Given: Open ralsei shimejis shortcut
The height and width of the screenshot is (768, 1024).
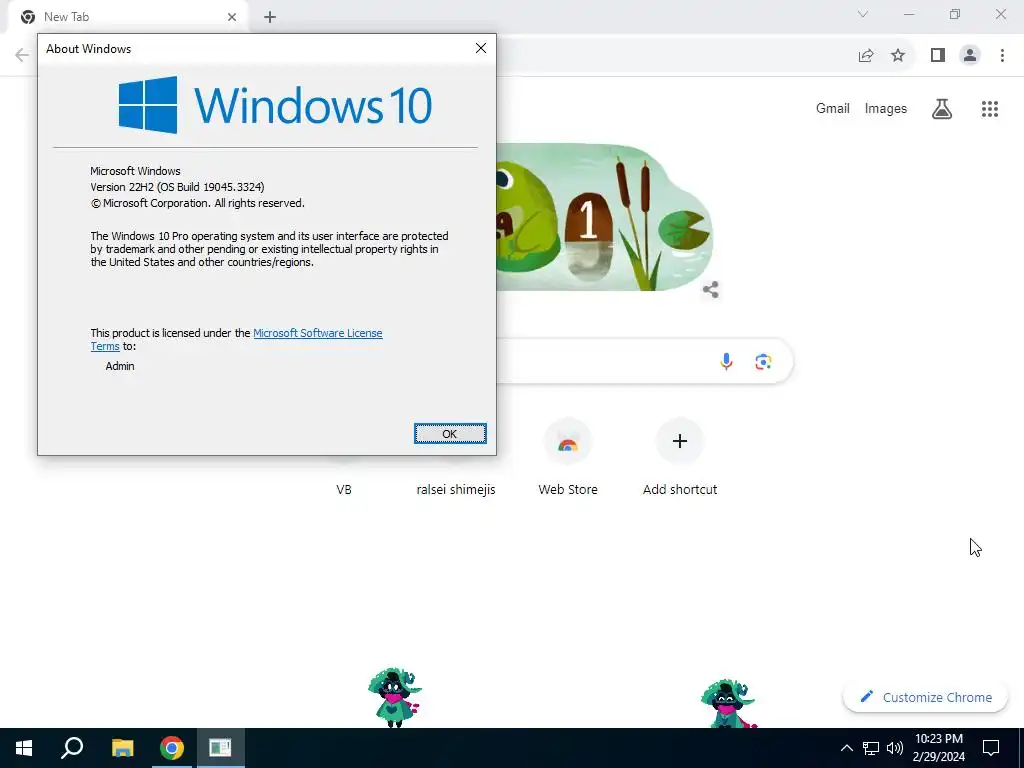Looking at the screenshot, I should click(x=456, y=489).
